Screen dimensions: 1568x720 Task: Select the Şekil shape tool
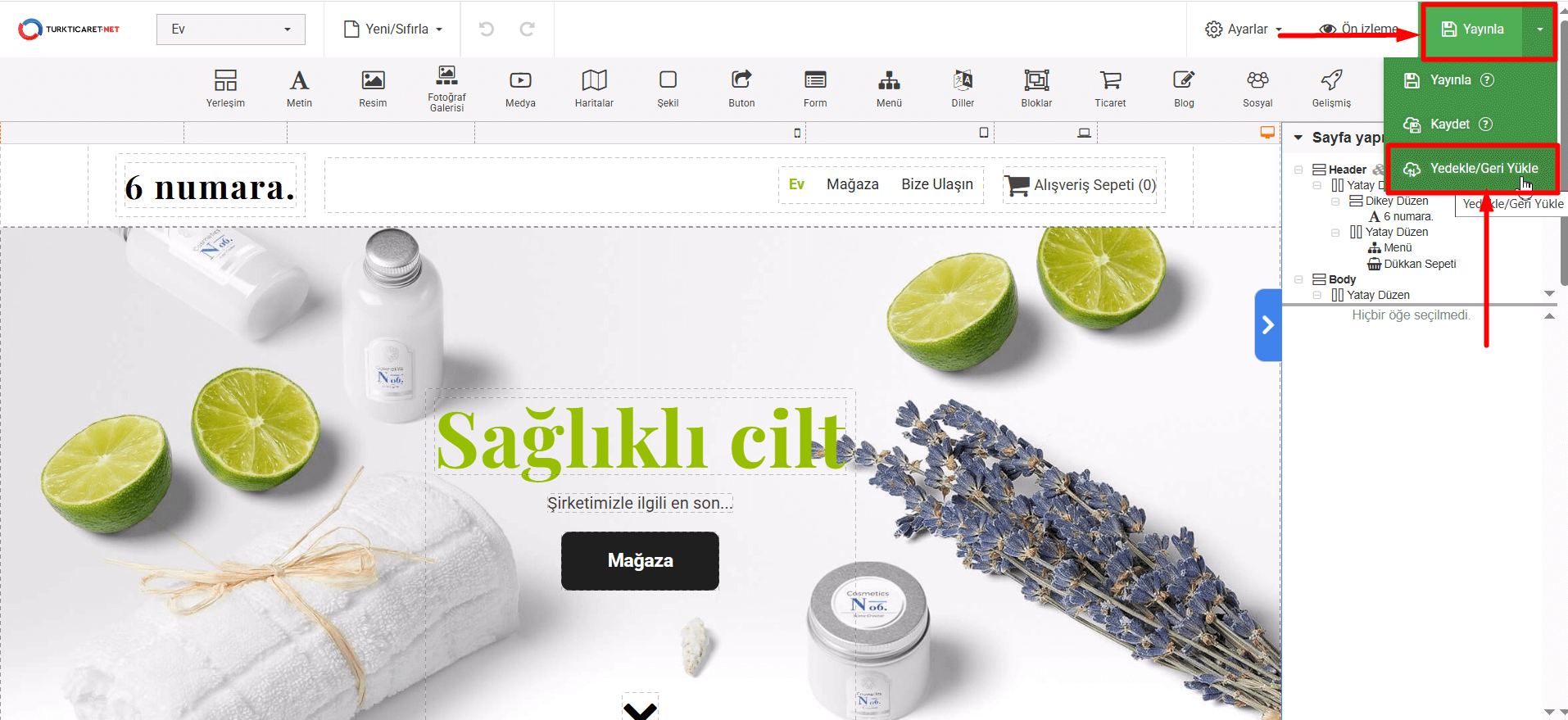pyautogui.click(x=668, y=88)
